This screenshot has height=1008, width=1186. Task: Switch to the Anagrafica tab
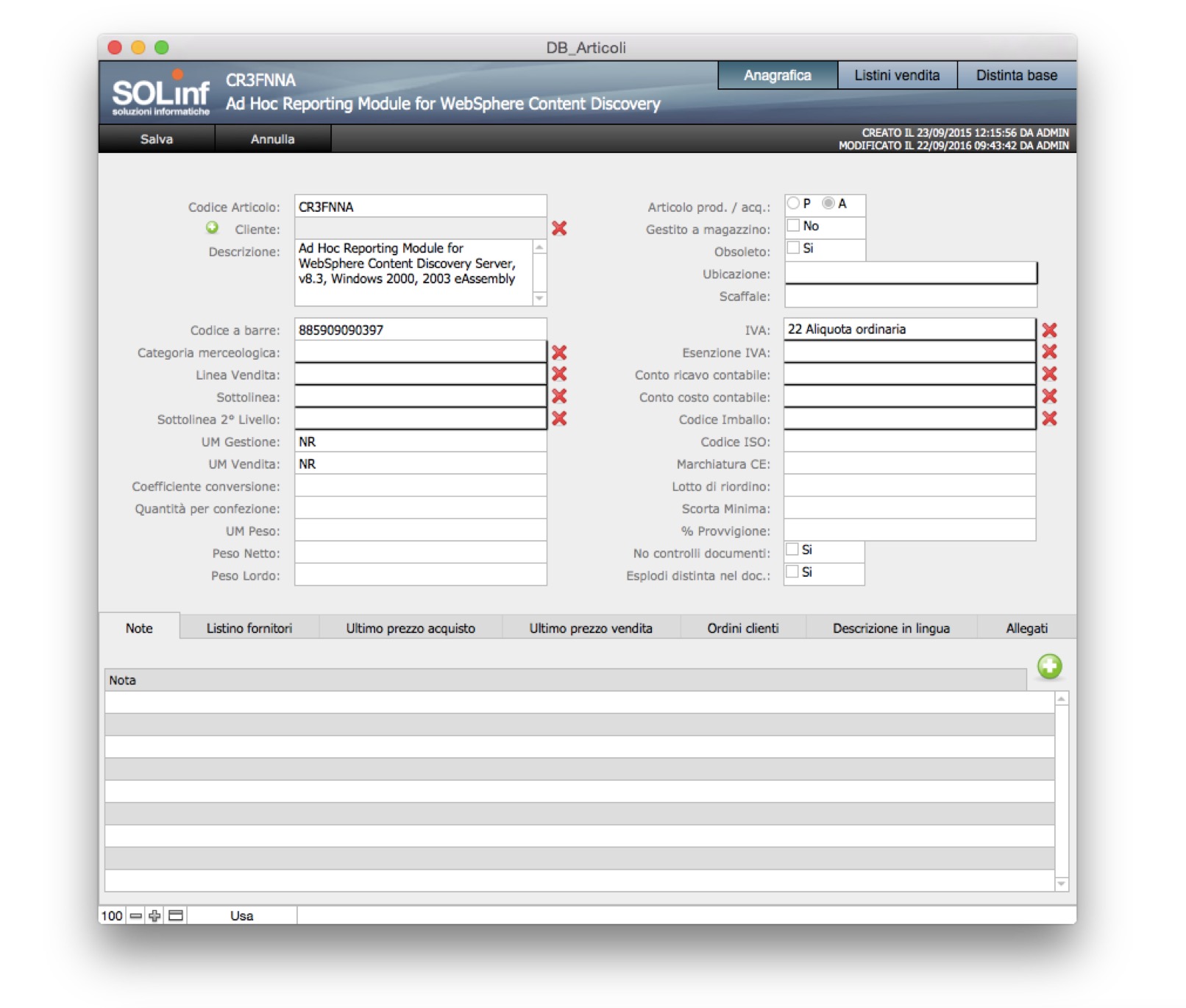coord(778,75)
